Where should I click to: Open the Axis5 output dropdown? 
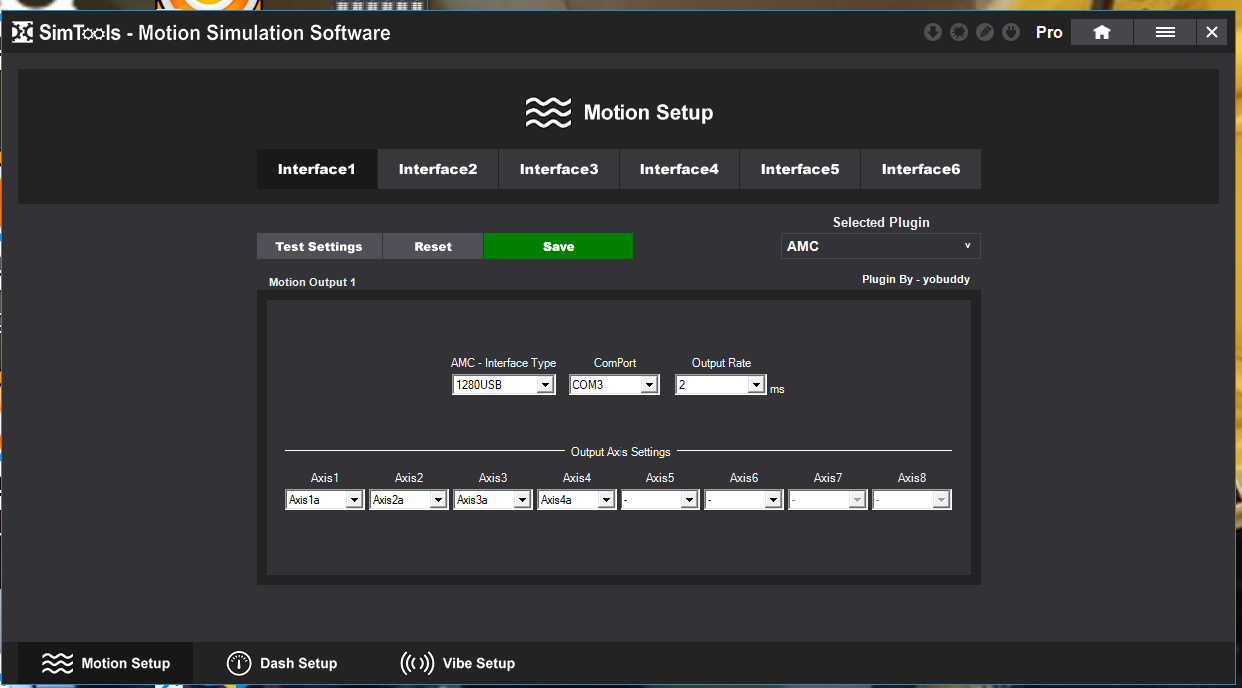point(689,500)
